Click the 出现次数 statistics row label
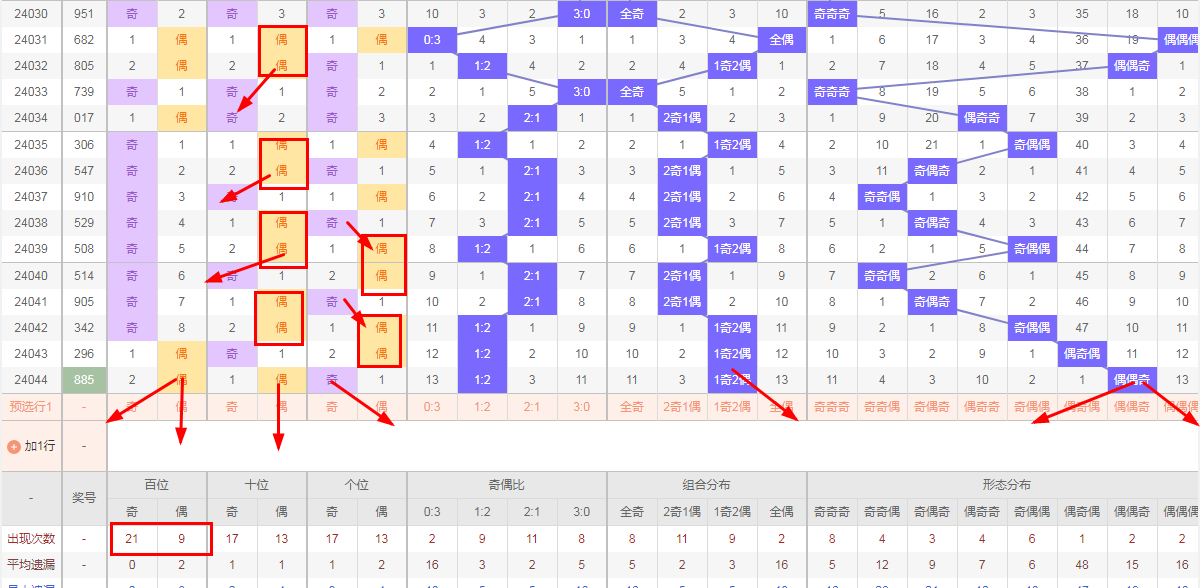The image size is (1204, 588). (30, 539)
